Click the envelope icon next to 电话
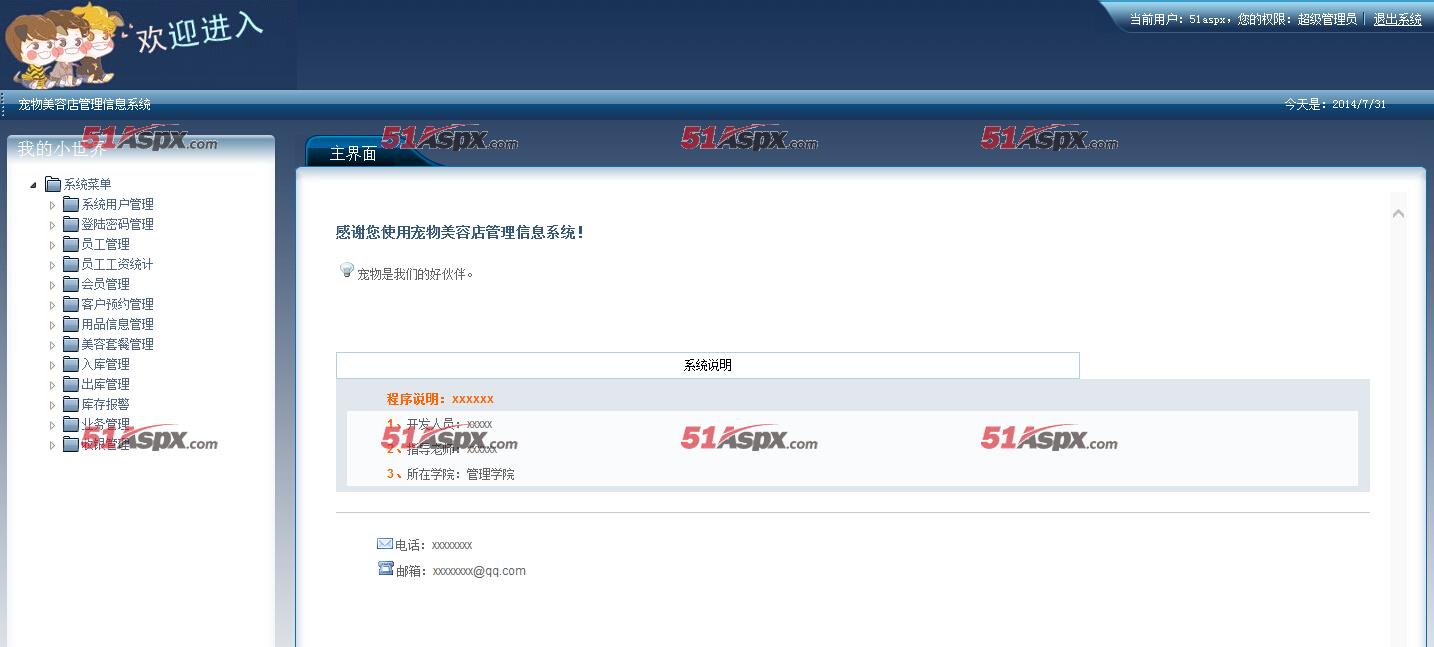1434x647 pixels. coord(385,544)
